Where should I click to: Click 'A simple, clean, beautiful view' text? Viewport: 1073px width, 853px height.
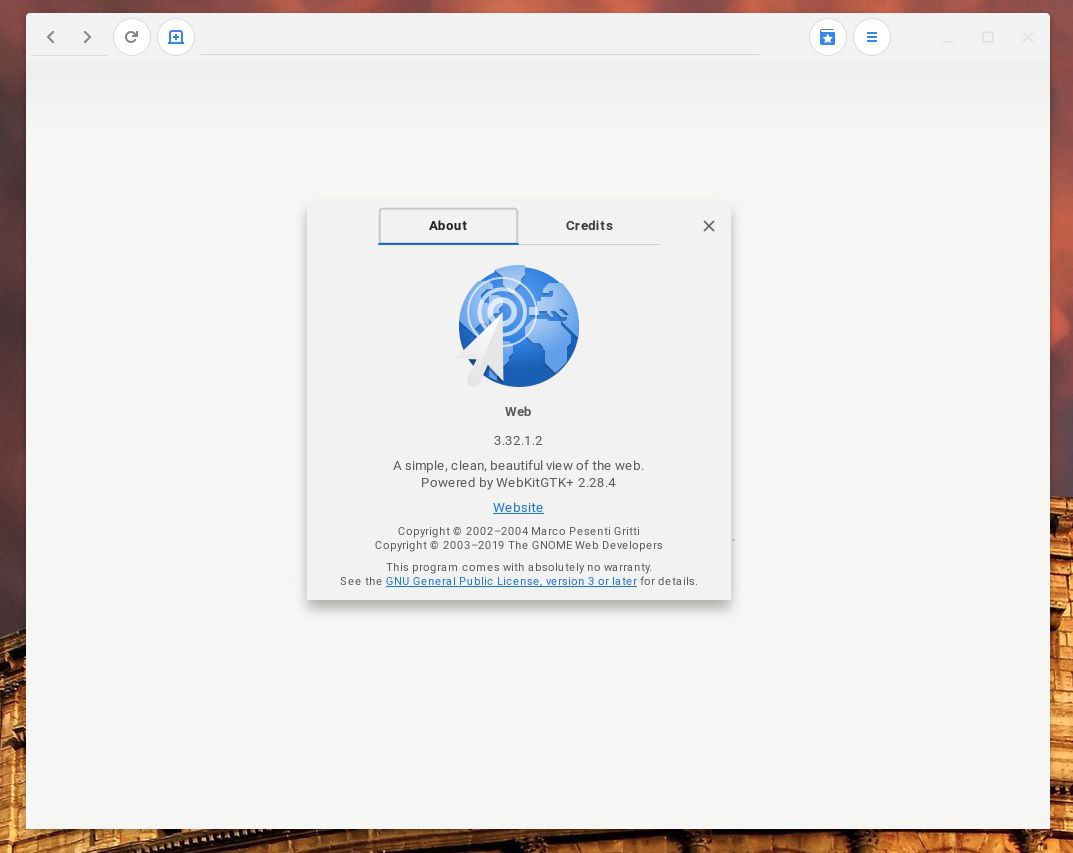[518, 466]
